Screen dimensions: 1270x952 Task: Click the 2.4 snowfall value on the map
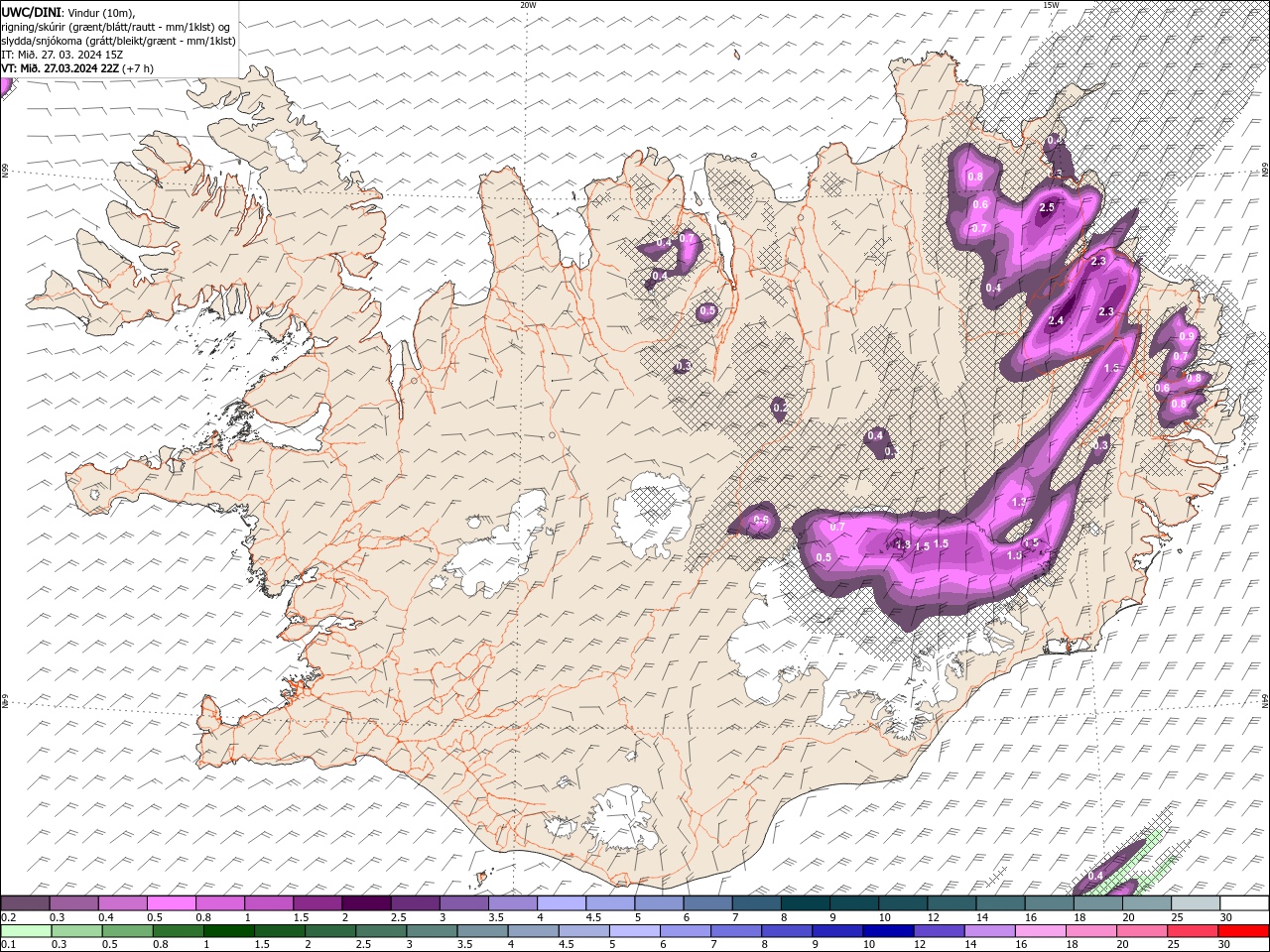click(x=1056, y=320)
